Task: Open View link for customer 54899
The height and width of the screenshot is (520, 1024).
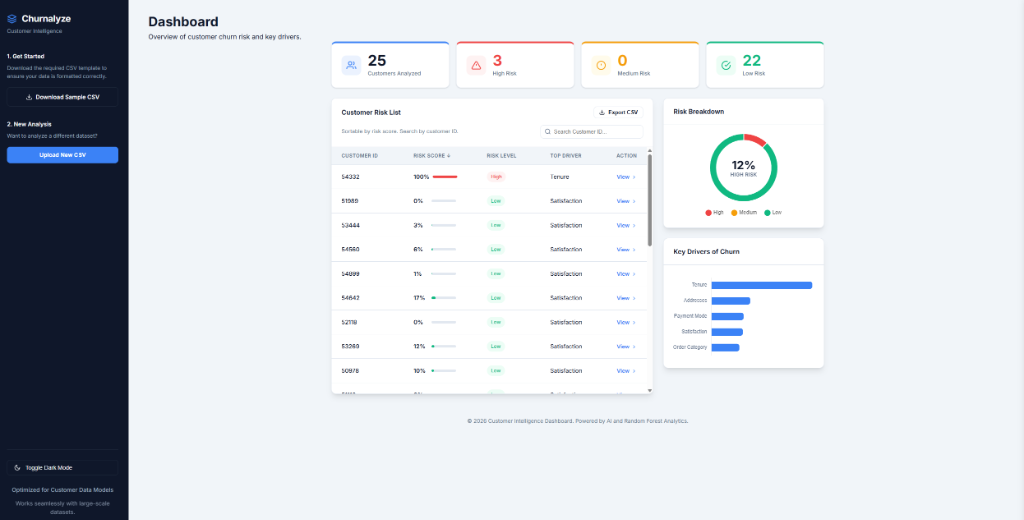Action: (626, 274)
